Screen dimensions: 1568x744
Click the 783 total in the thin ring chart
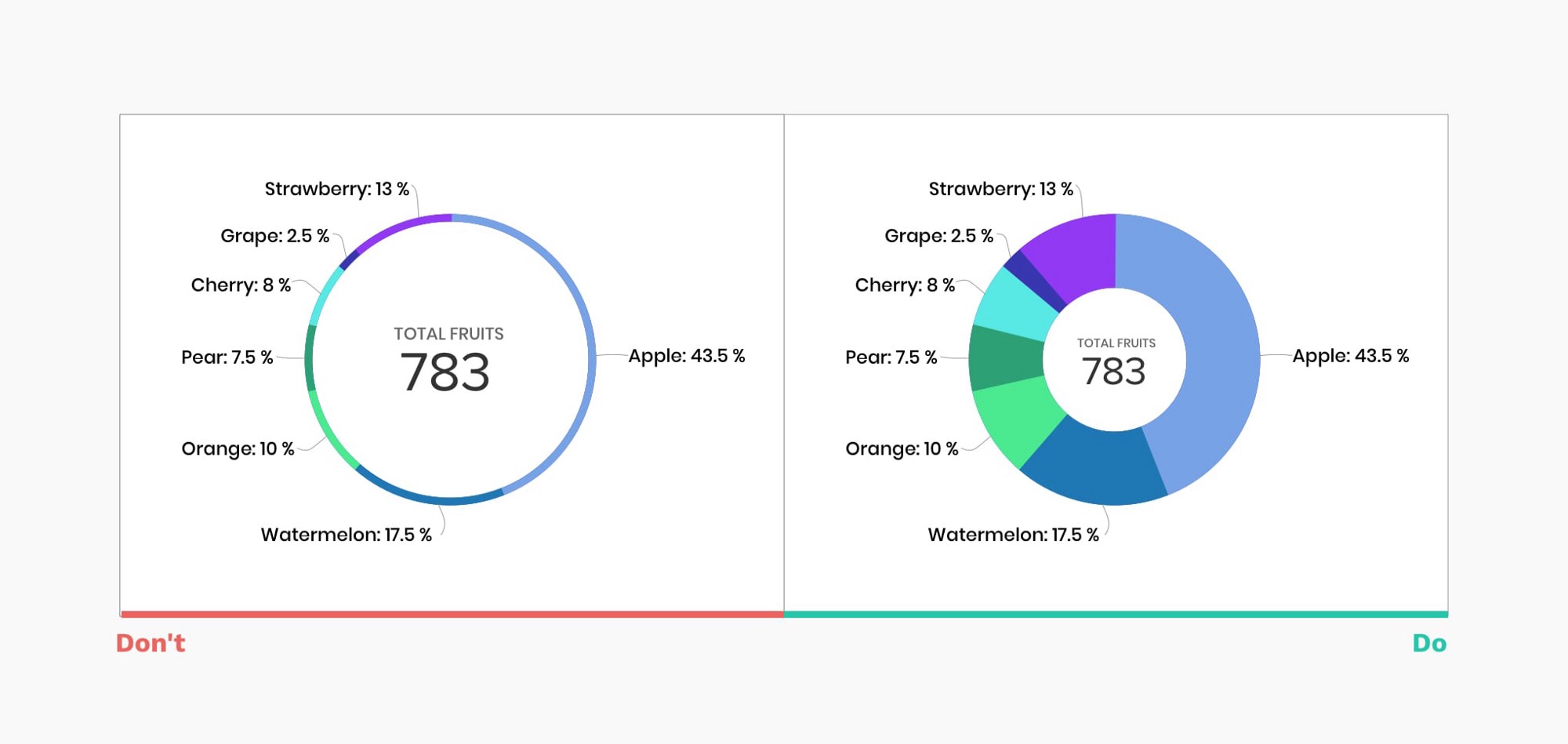coord(445,372)
